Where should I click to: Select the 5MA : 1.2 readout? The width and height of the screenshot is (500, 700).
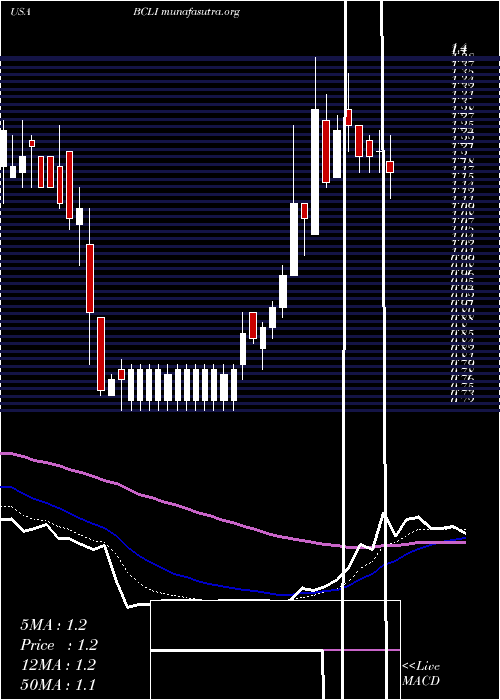coord(54,625)
